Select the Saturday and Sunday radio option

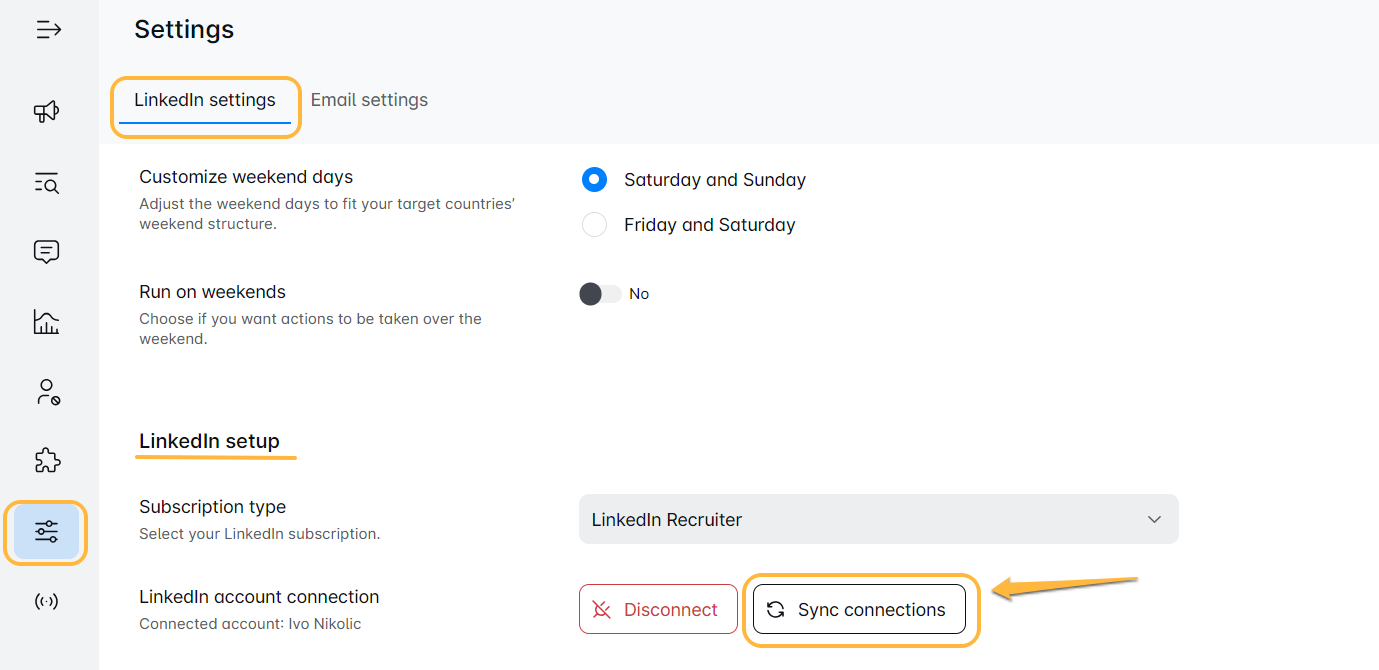595,180
